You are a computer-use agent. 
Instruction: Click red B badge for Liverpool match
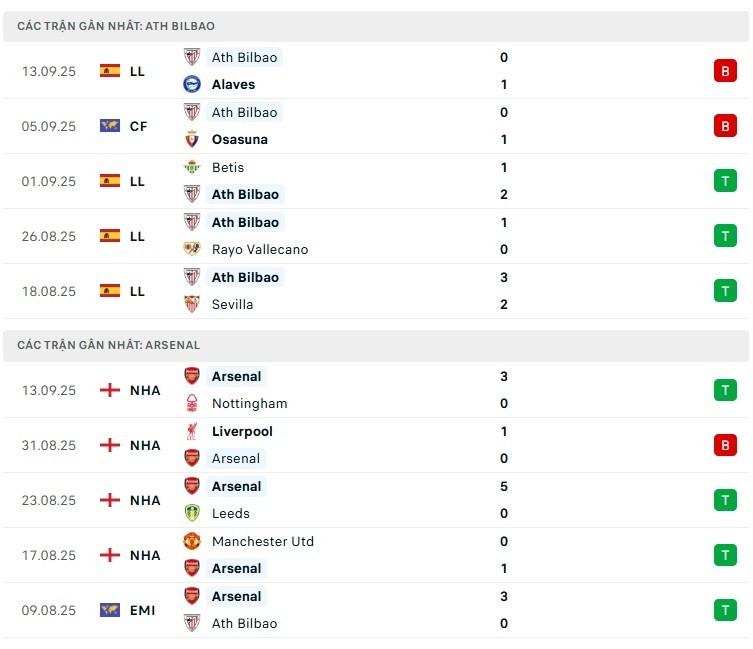pyautogui.click(x=725, y=445)
